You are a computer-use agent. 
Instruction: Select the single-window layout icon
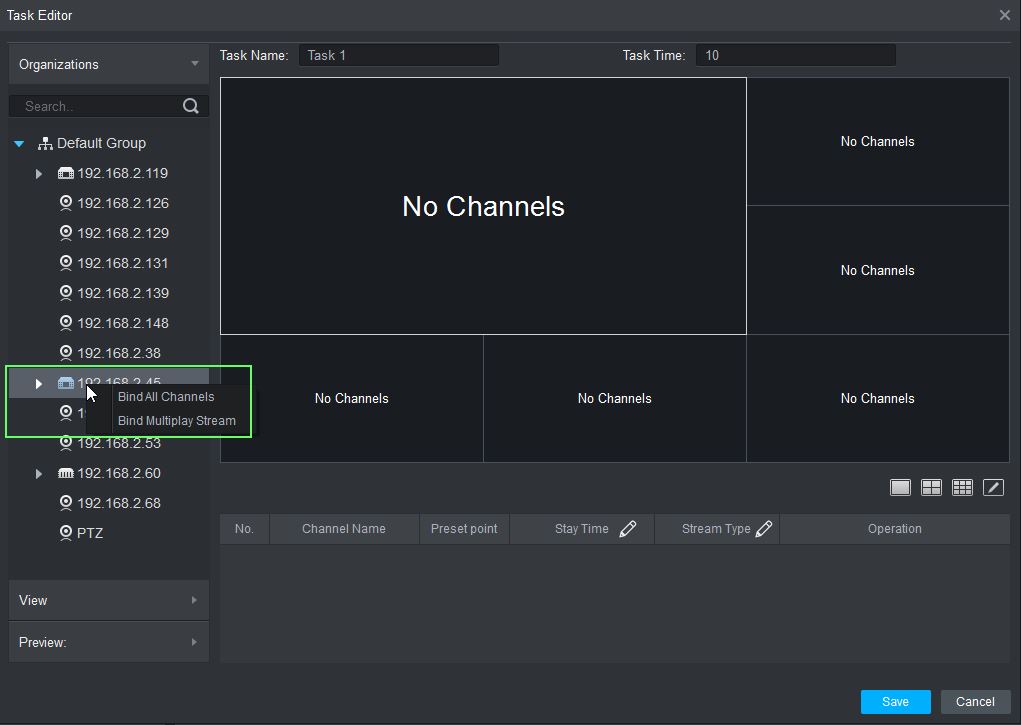900,487
